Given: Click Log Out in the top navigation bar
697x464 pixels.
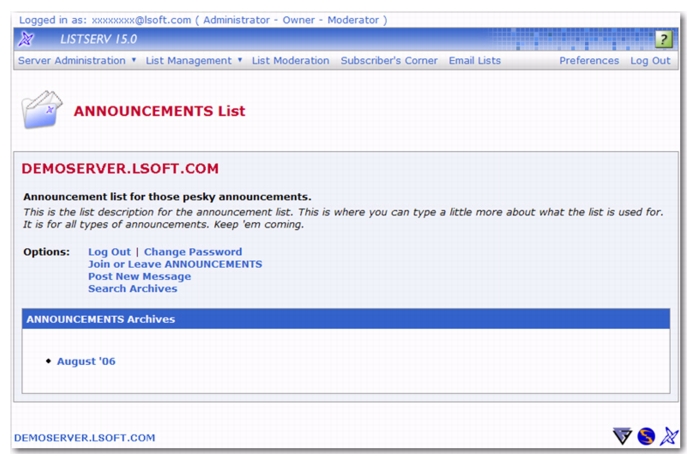Looking at the screenshot, I should (650, 60).
